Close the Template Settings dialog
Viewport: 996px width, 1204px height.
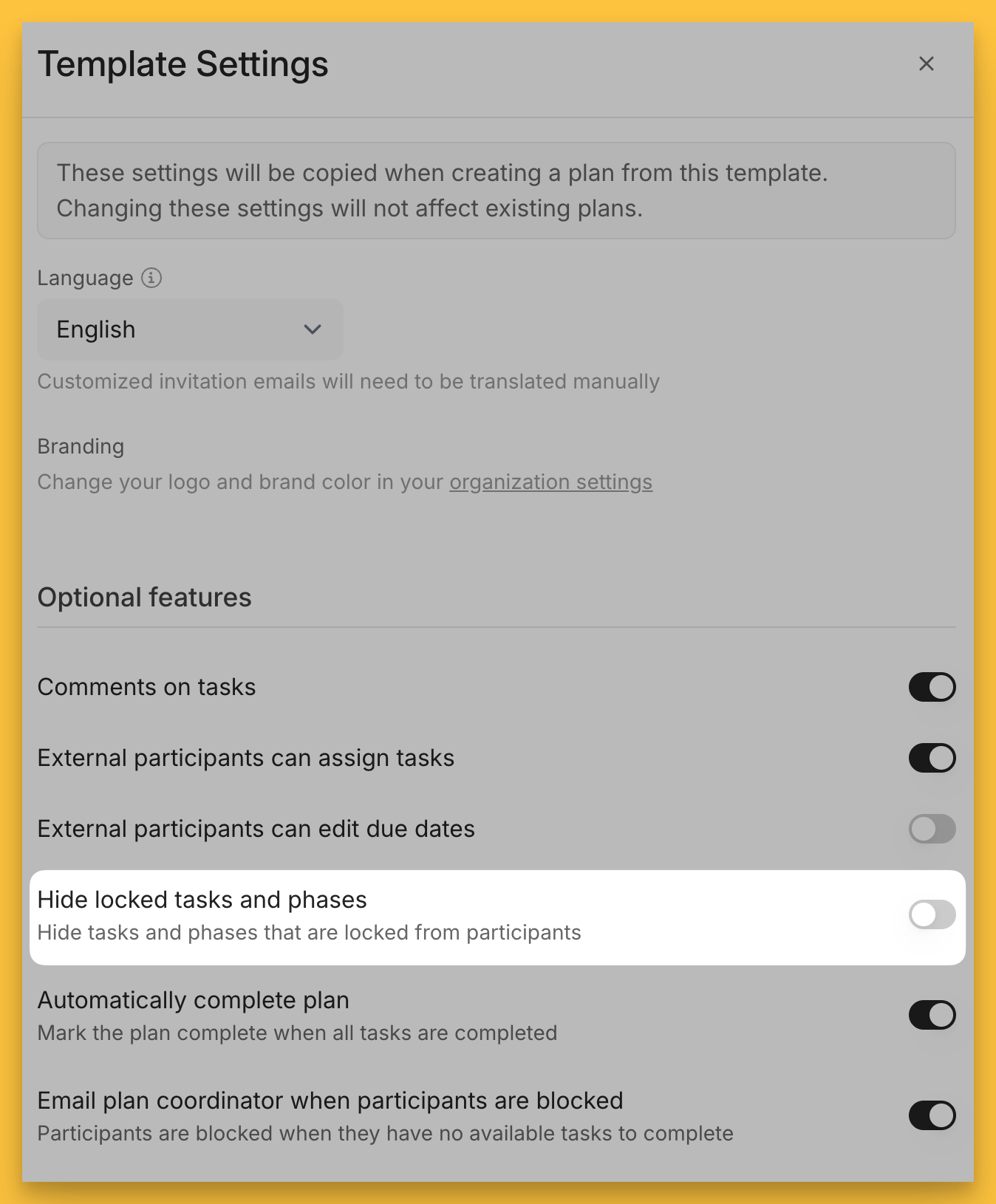926,64
